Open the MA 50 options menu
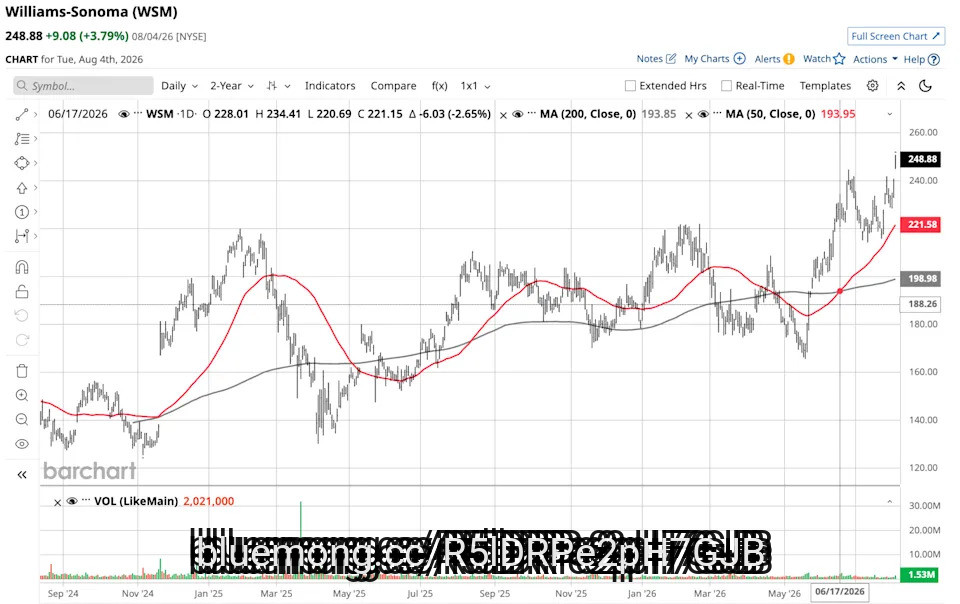 (716, 114)
